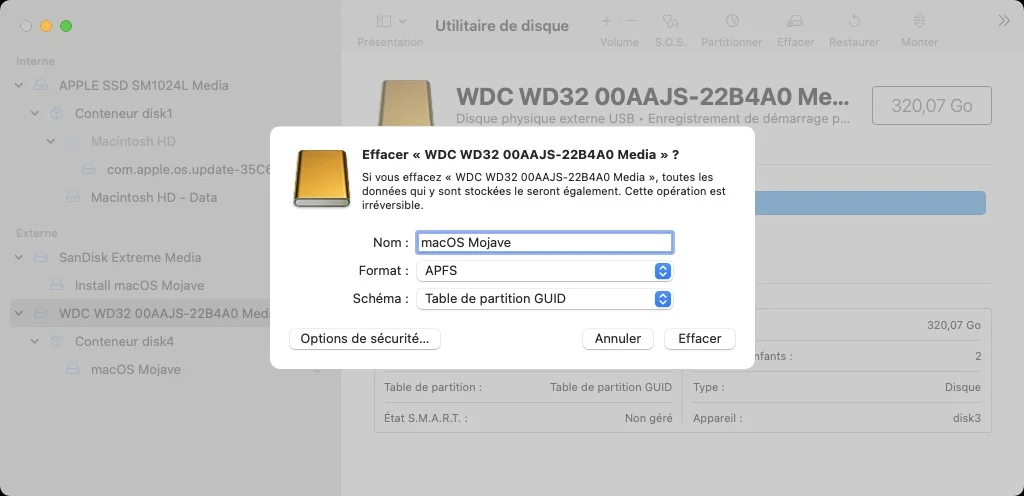This screenshot has height=496, width=1024.
Task: Click the yellow minimize window button
Action: coord(46,26)
